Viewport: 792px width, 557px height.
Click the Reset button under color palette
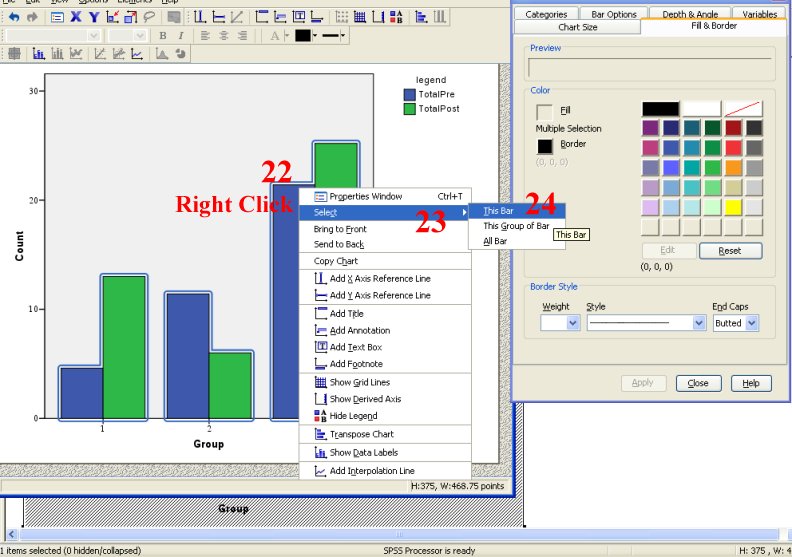[x=730, y=250]
